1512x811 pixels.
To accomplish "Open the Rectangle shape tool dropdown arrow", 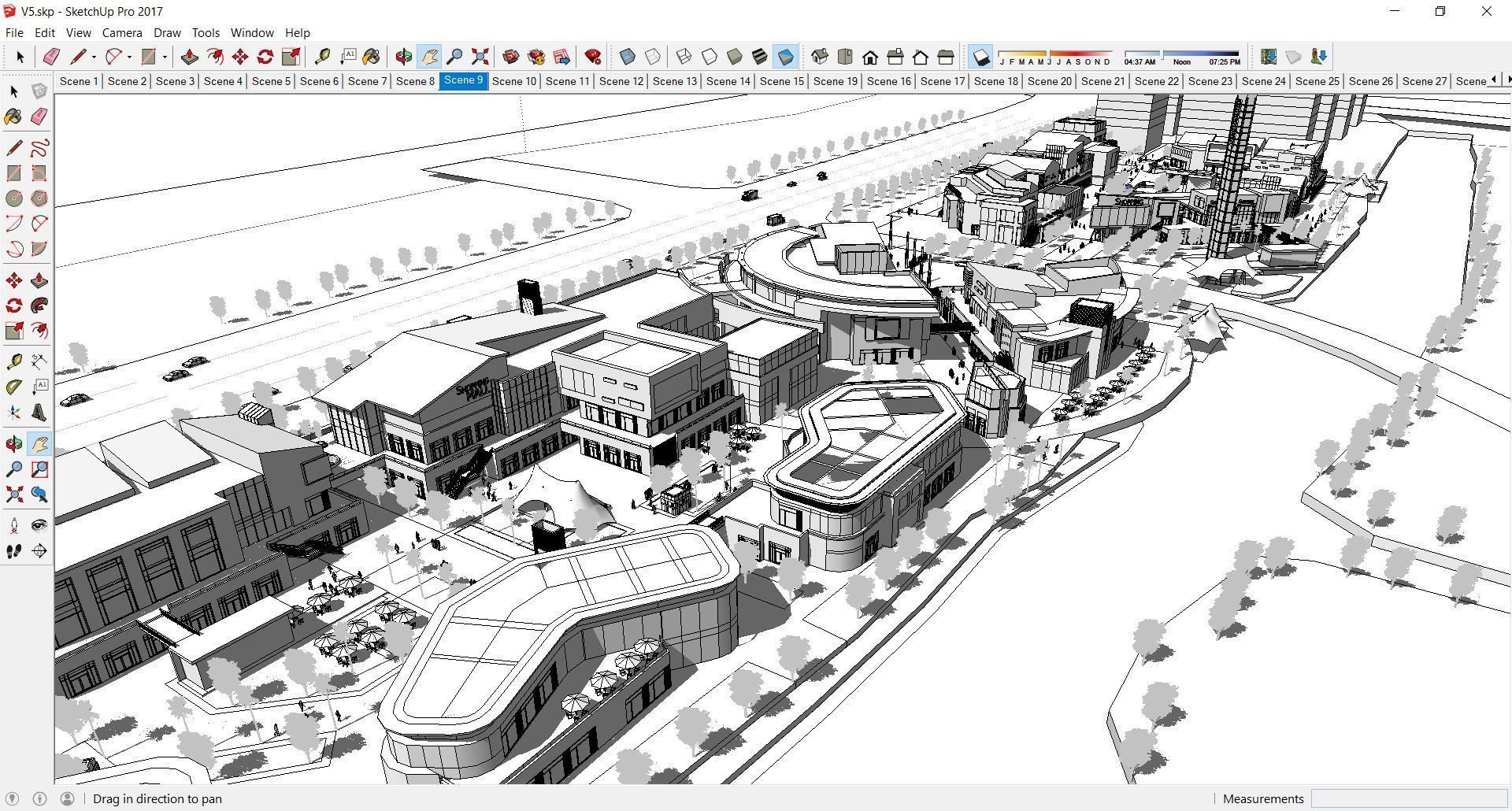I will pyautogui.click(x=165, y=57).
